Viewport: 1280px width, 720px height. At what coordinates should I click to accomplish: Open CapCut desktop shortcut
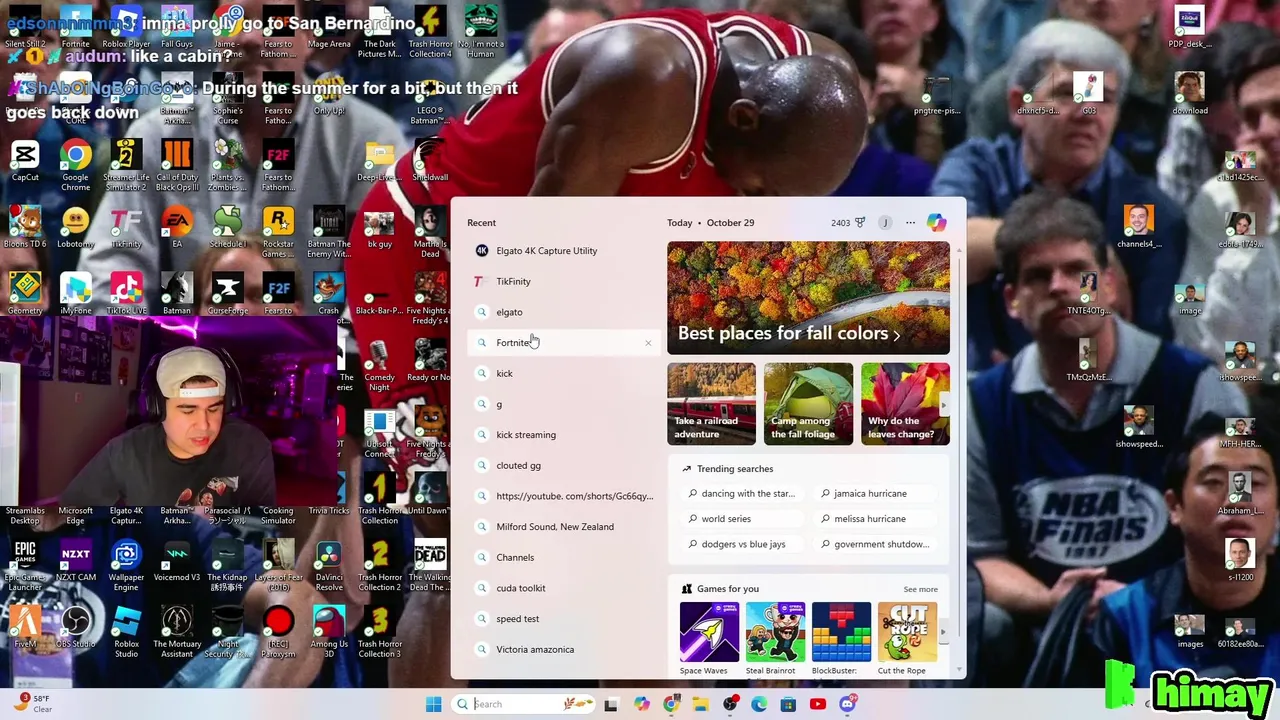point(25,161)
